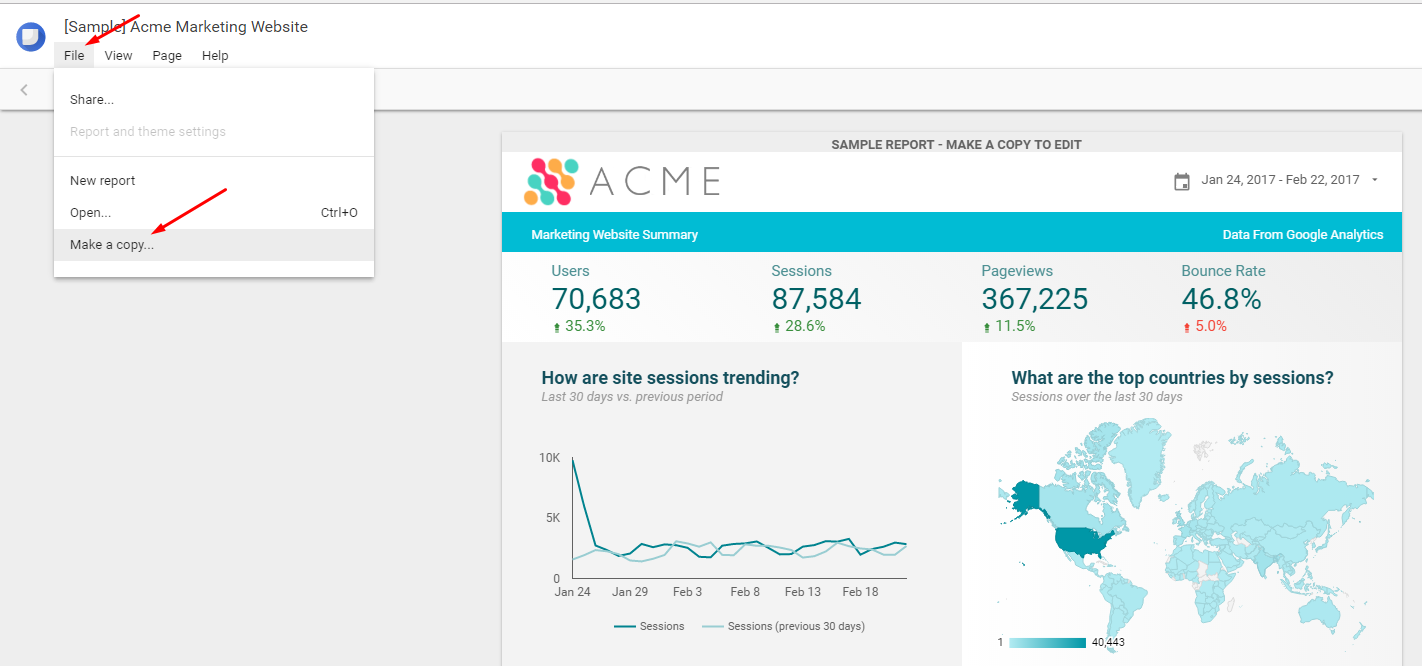Image resolution: width=1422 pixels, height=666 pixels.
Task: Open the date range dropdown arrow
Action: (1378, 180)
